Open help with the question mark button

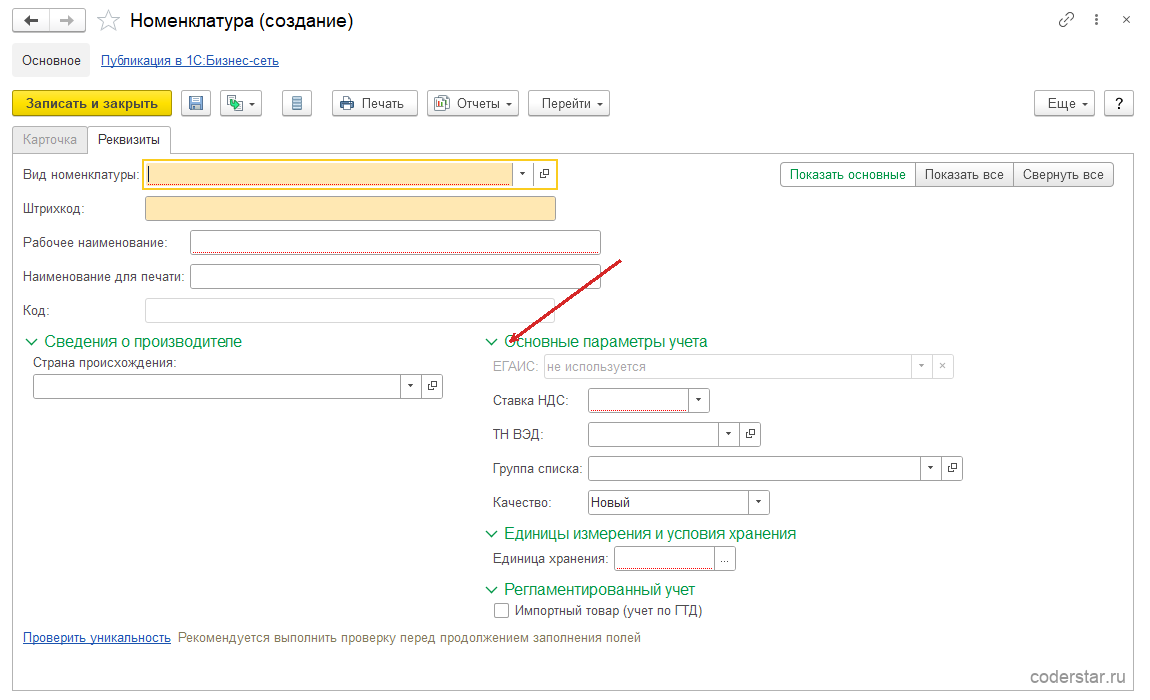pyautogui.click(x=1118, y=103)
